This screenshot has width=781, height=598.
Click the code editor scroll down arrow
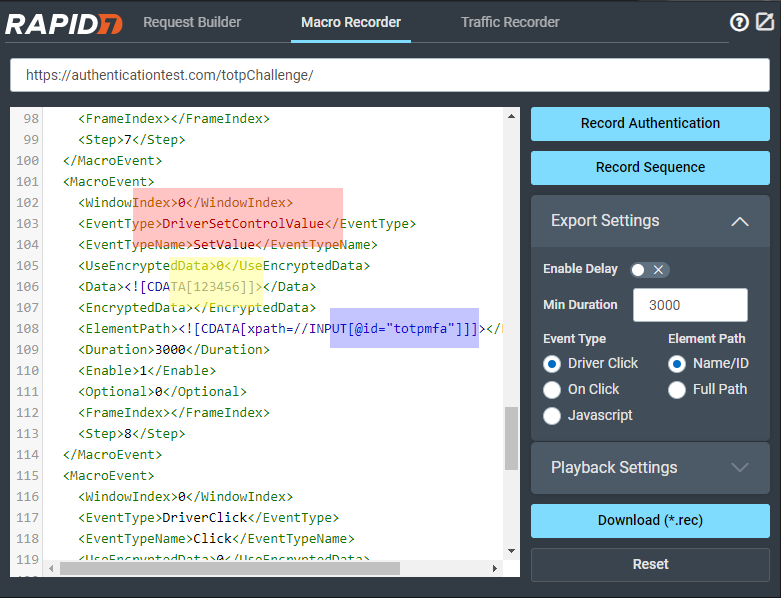(511, 551)
